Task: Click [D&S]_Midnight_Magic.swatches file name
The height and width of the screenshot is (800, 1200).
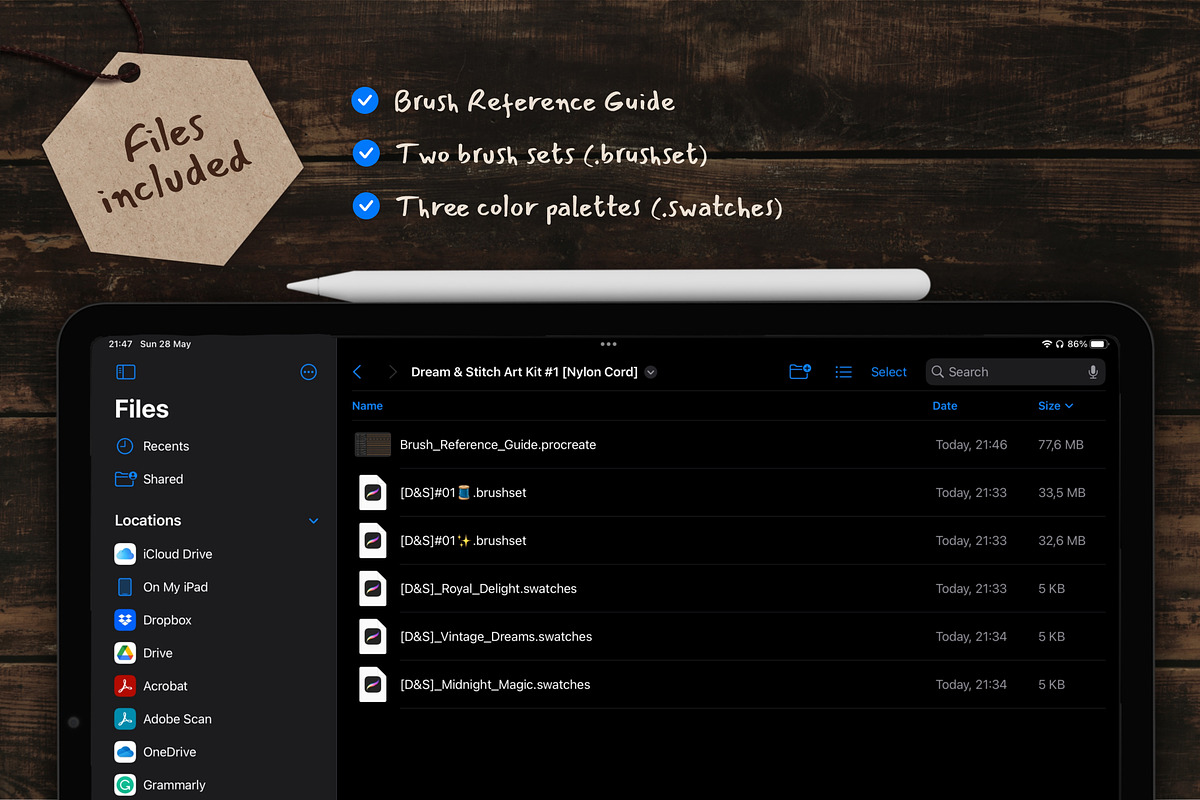Action: point(495,684)
